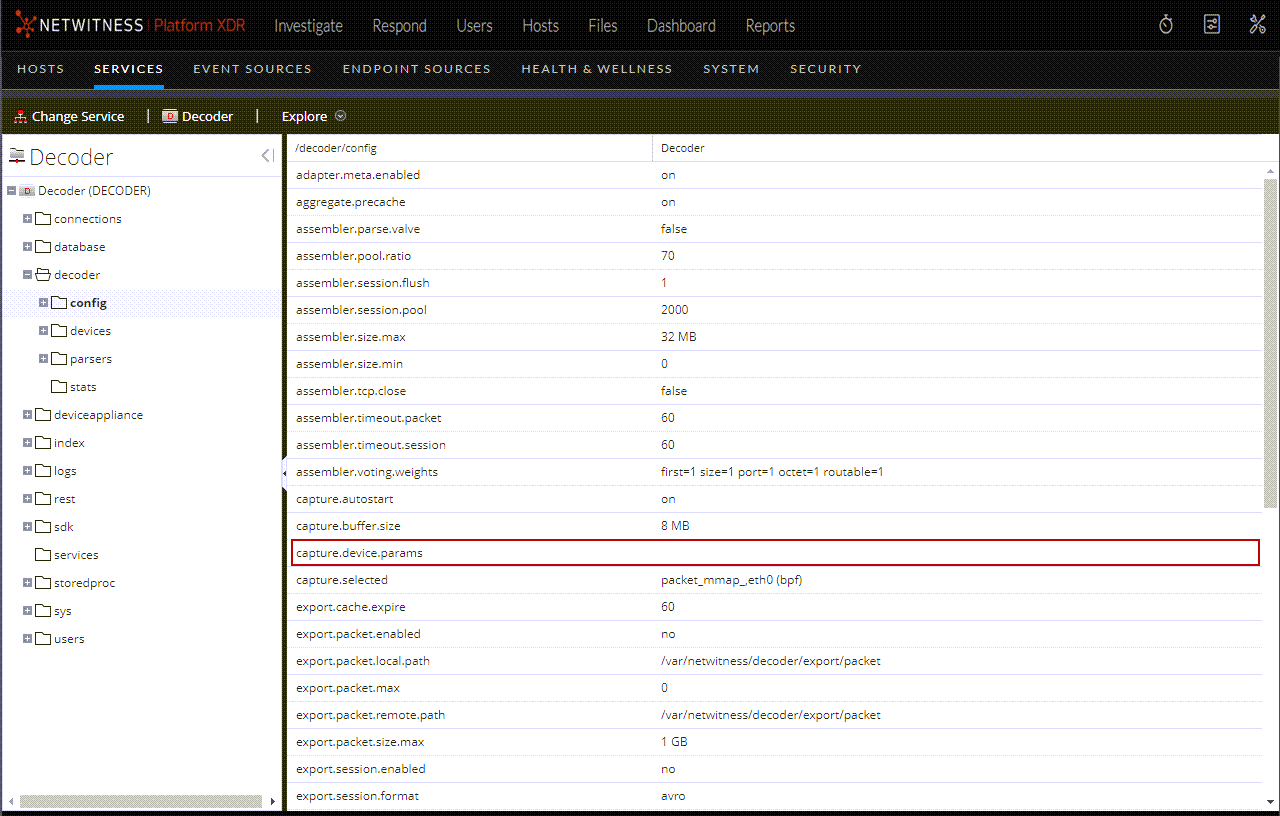The height and width of the screenshot is (816, 1280).
Task: Click the Change Service link
Action: click(x=77, y=115)
